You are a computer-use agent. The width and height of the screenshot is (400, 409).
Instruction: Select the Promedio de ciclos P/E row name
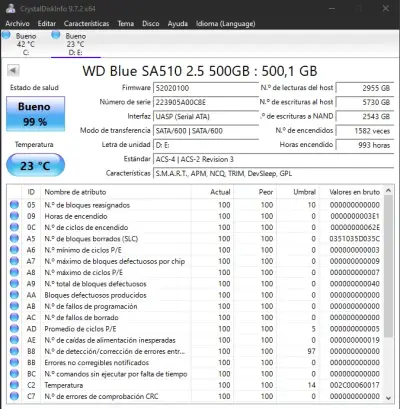click(x=80, y=329)
